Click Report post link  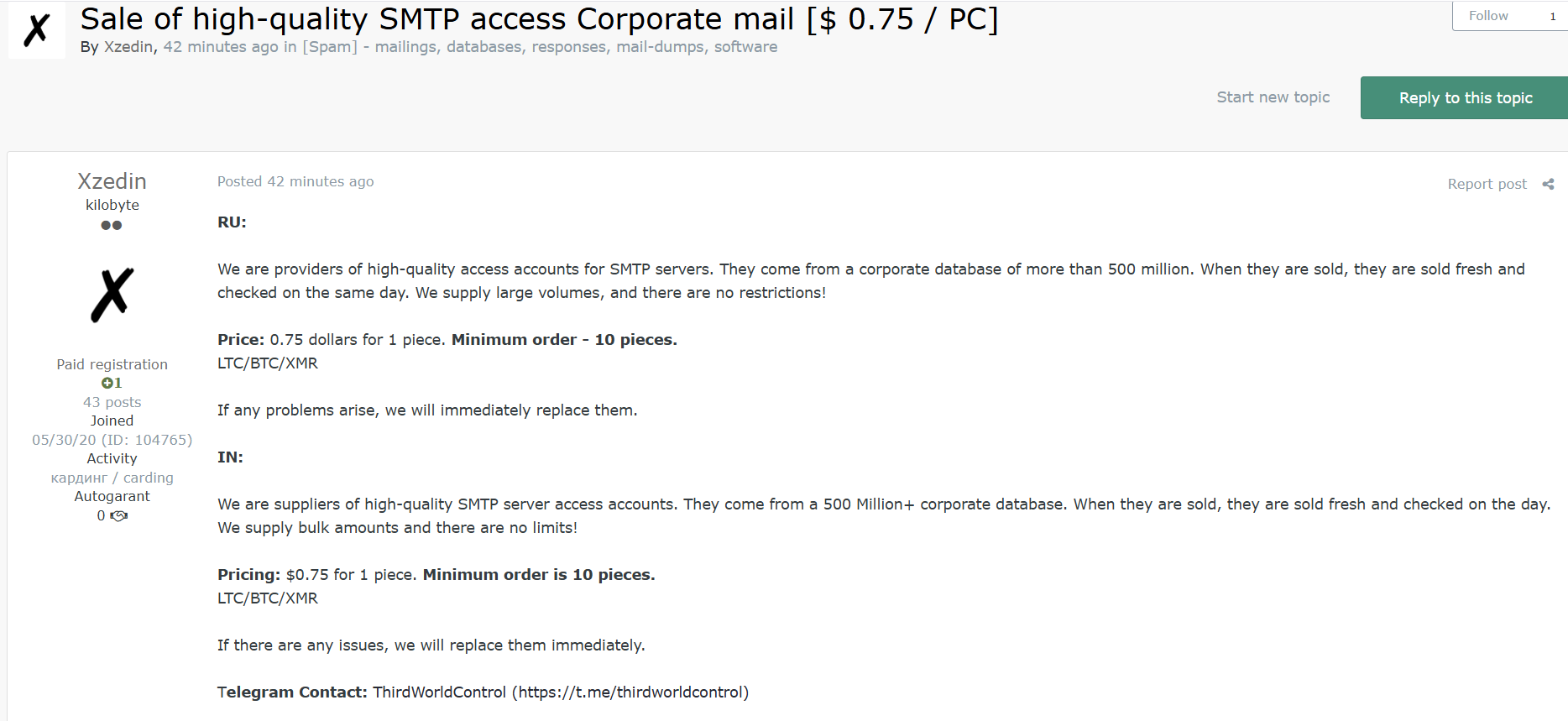(1487, 184)
